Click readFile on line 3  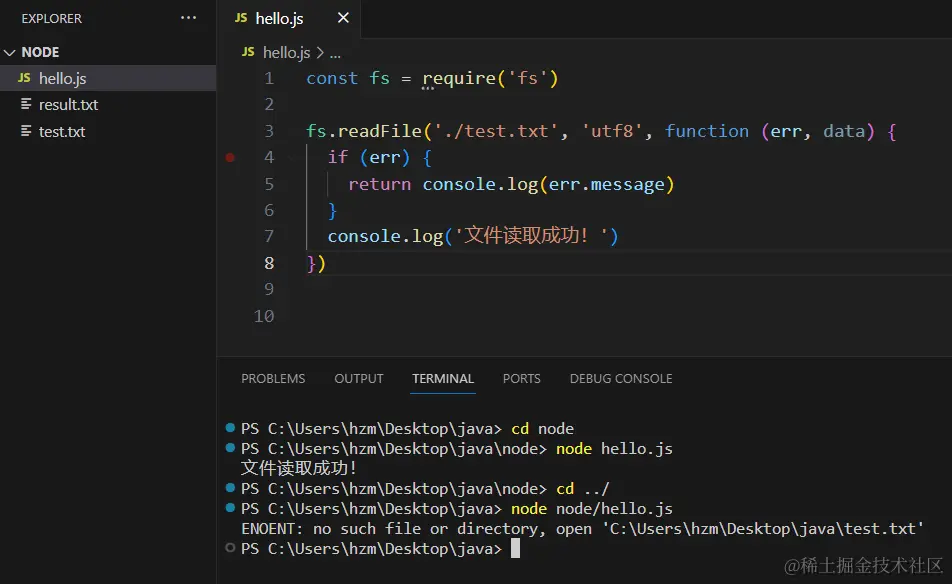pos(379,131)
